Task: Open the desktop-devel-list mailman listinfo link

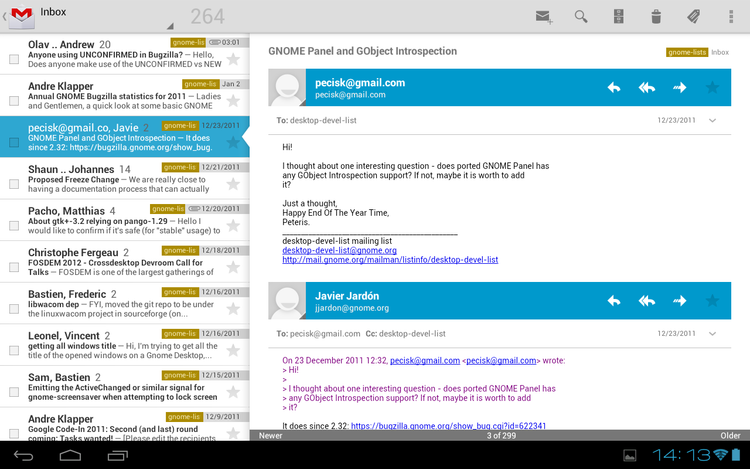Action: coord(390,260)
